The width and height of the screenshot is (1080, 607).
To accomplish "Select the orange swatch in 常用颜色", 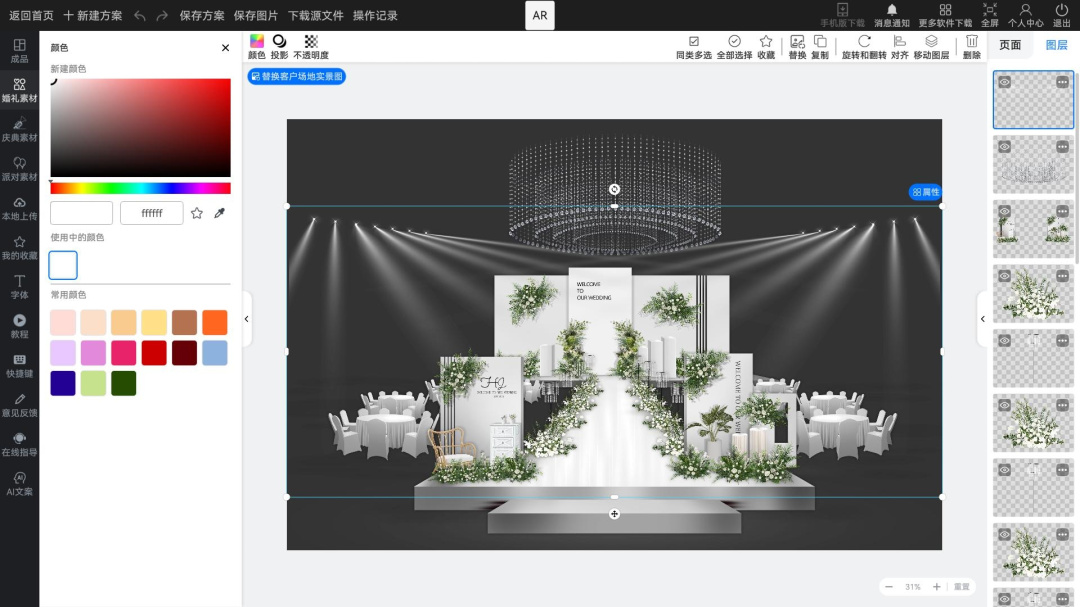I will click(214, 323).
